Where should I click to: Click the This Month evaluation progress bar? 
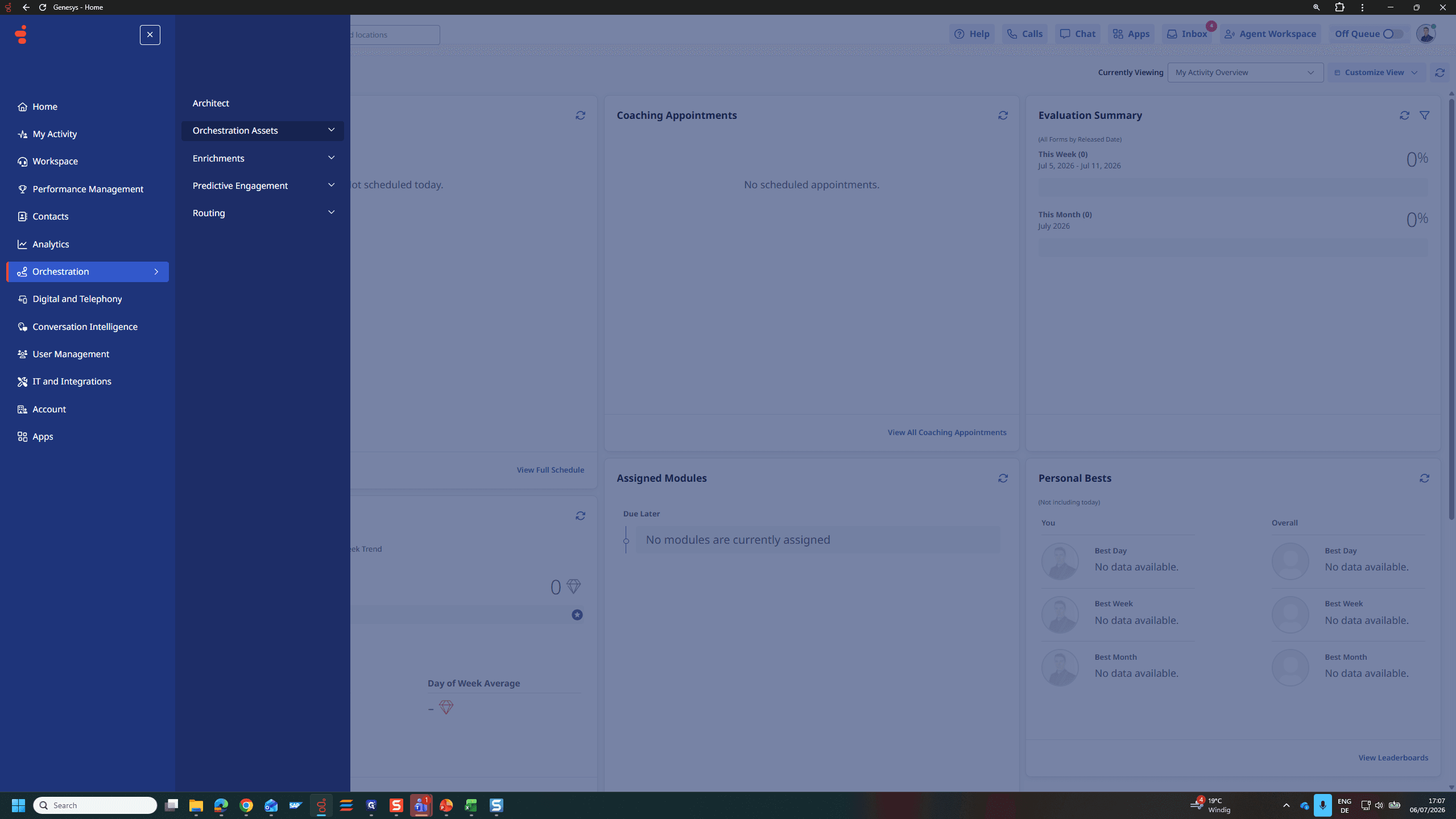[1233, 247]
